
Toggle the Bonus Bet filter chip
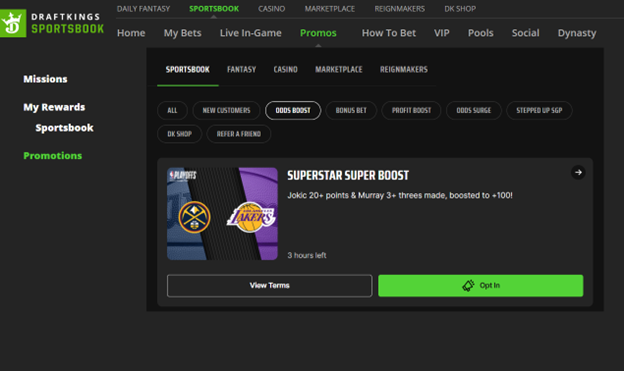pos(351,110)
